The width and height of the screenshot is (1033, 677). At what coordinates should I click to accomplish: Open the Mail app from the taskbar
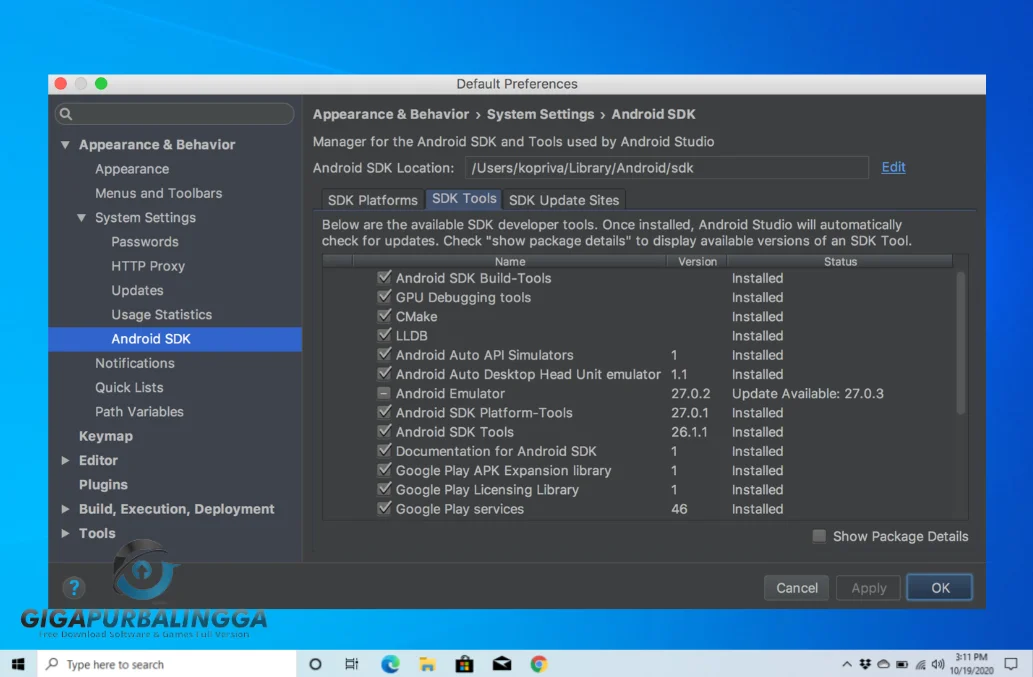[x=501, y=663]
